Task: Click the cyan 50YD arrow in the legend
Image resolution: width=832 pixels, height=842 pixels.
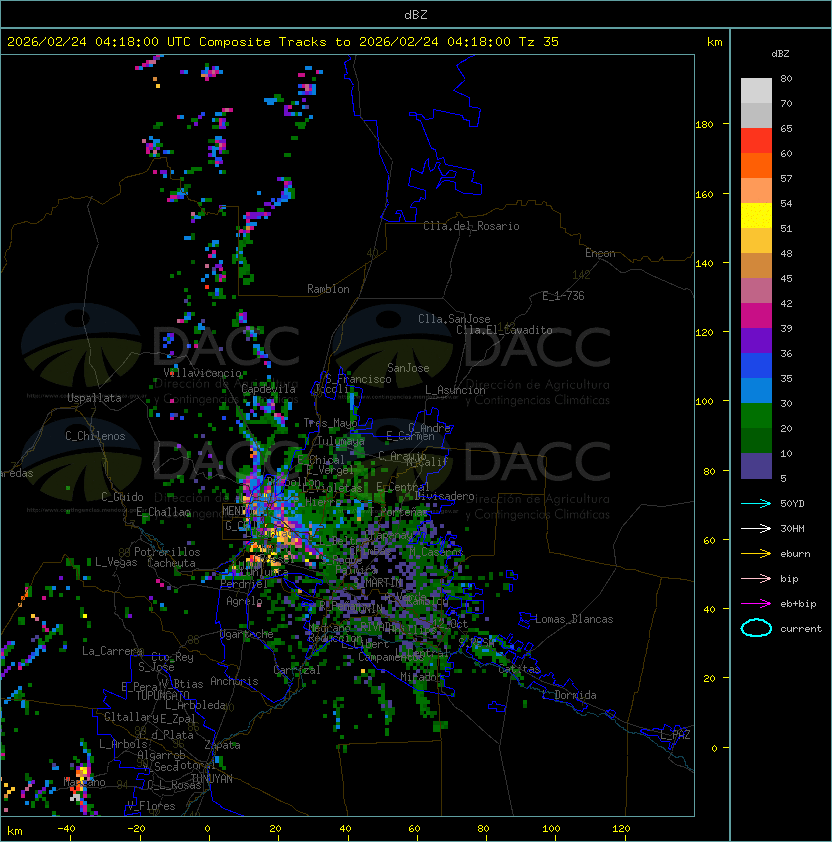Action: (756, 503)
